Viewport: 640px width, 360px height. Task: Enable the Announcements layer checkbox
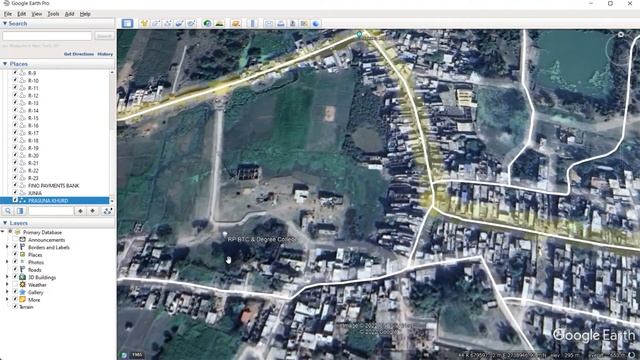pos(15,240)
